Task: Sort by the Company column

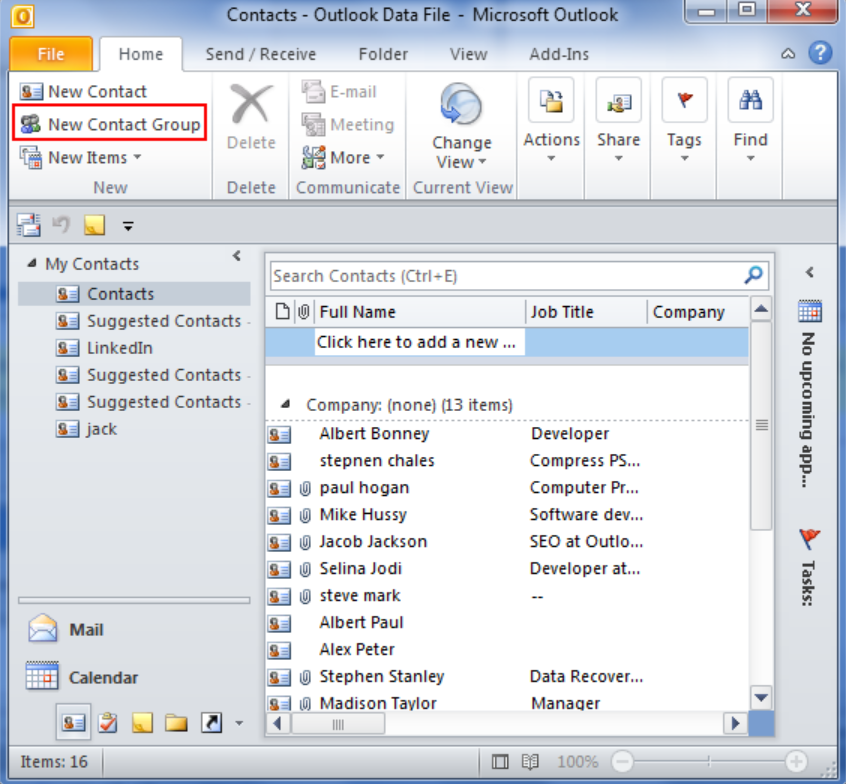Action: pos(698,312)
